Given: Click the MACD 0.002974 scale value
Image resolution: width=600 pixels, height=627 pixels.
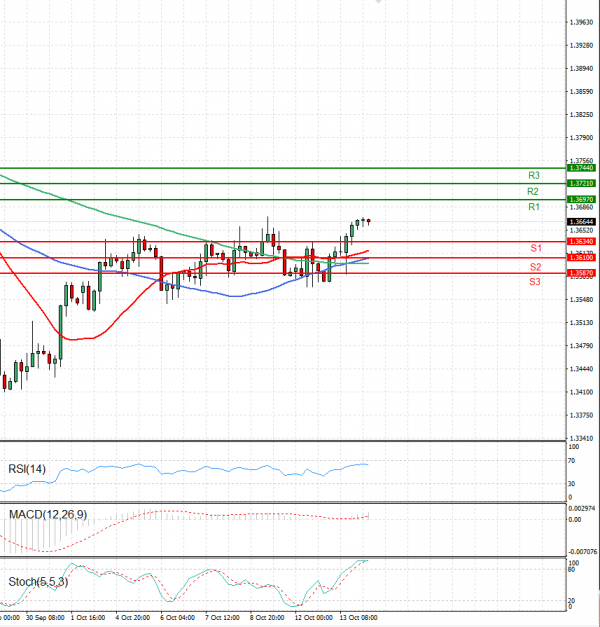Looking at the screenshot, I should pos(582,509).
